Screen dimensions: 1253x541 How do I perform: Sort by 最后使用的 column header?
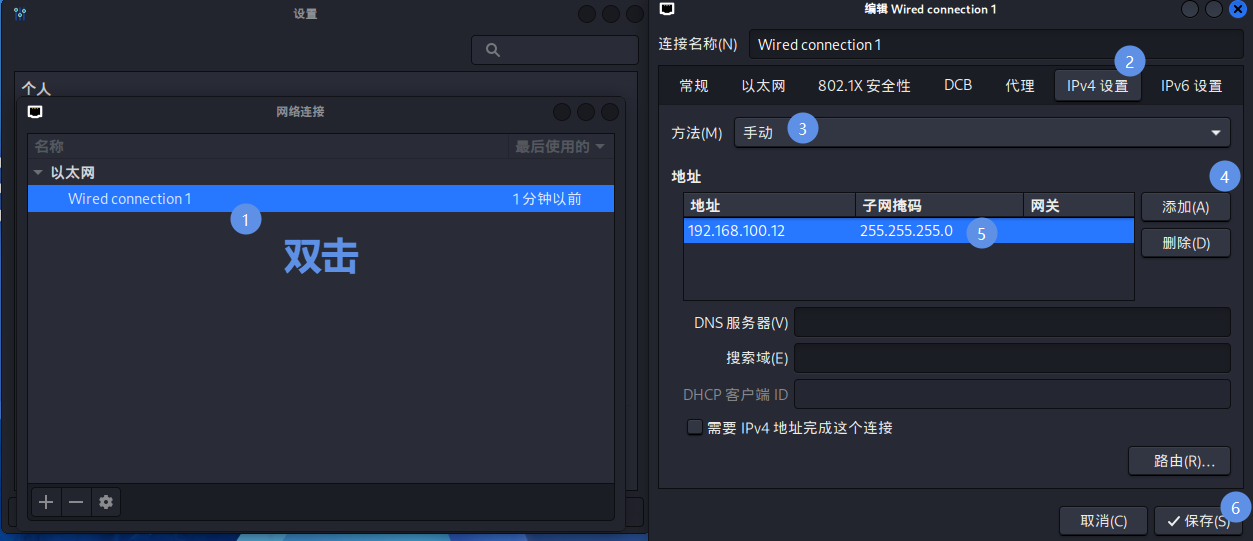point(559,147)
